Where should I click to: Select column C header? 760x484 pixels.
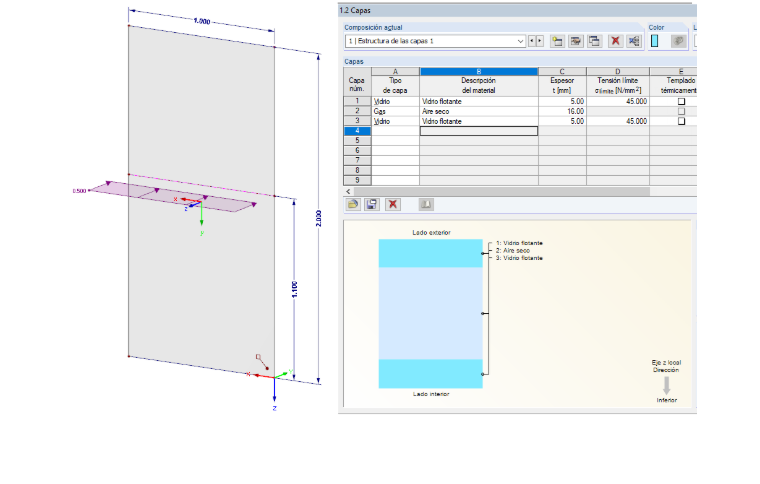click(562, 71)
